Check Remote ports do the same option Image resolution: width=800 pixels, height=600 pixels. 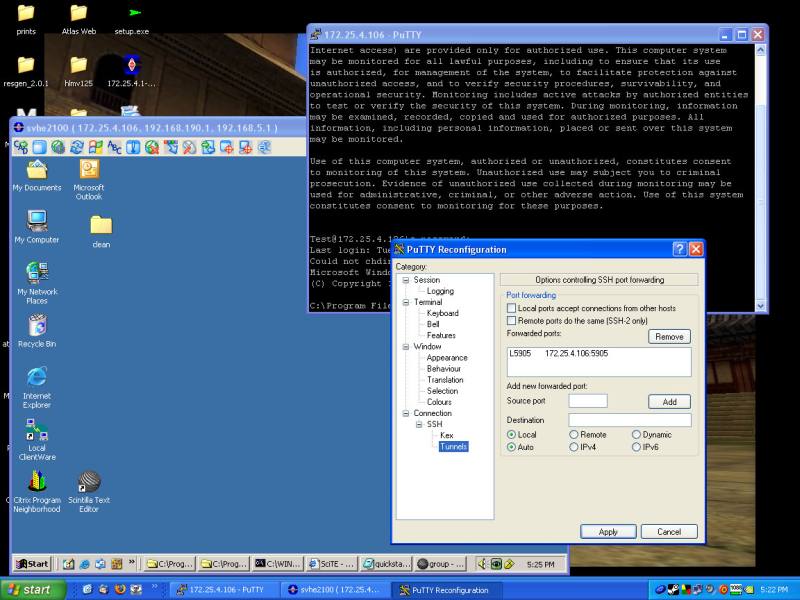(x=512, y=321)
